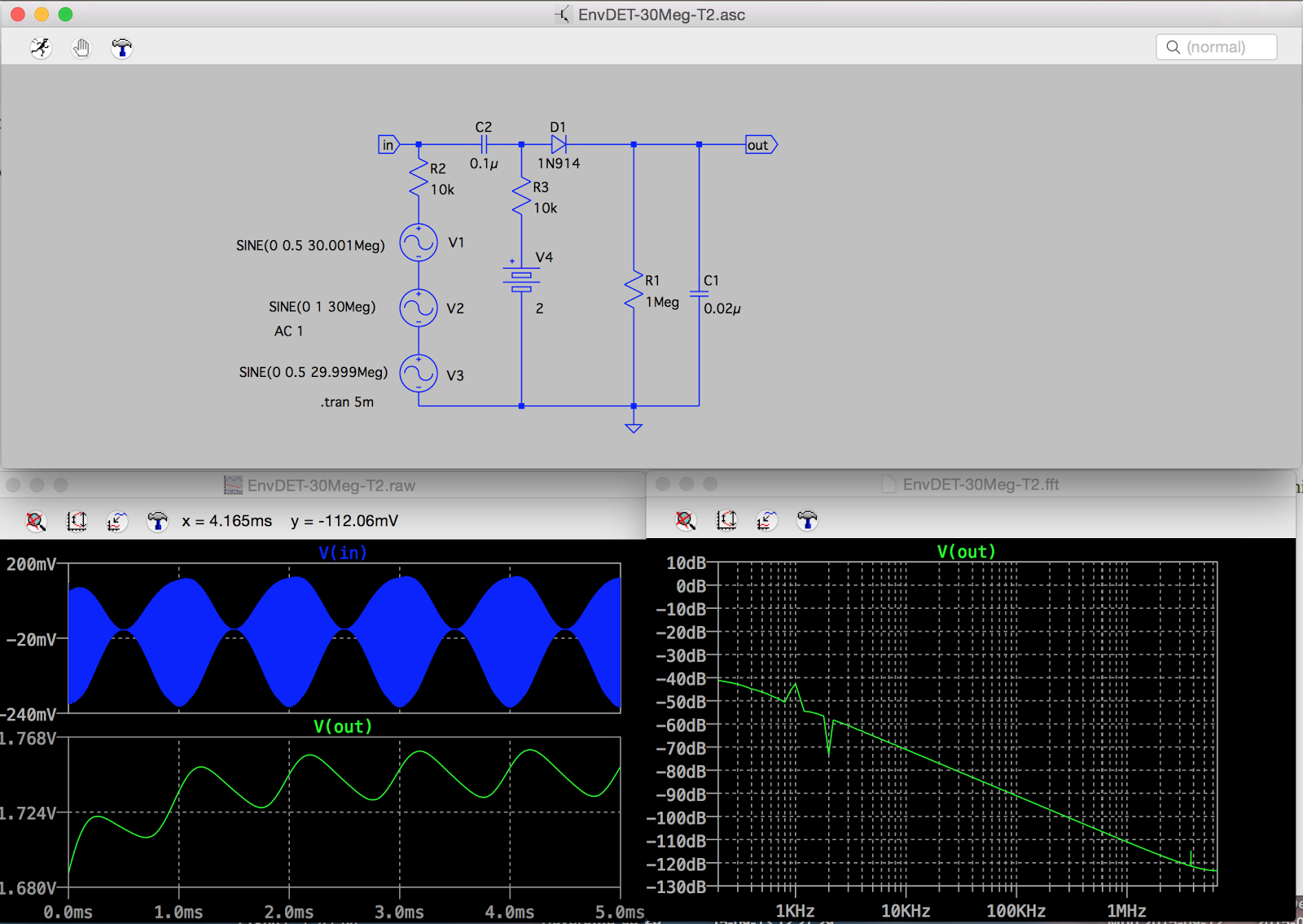Select diode D1 in the schematic
This screenshot has height=924, width=1303.
pos(559,142)
